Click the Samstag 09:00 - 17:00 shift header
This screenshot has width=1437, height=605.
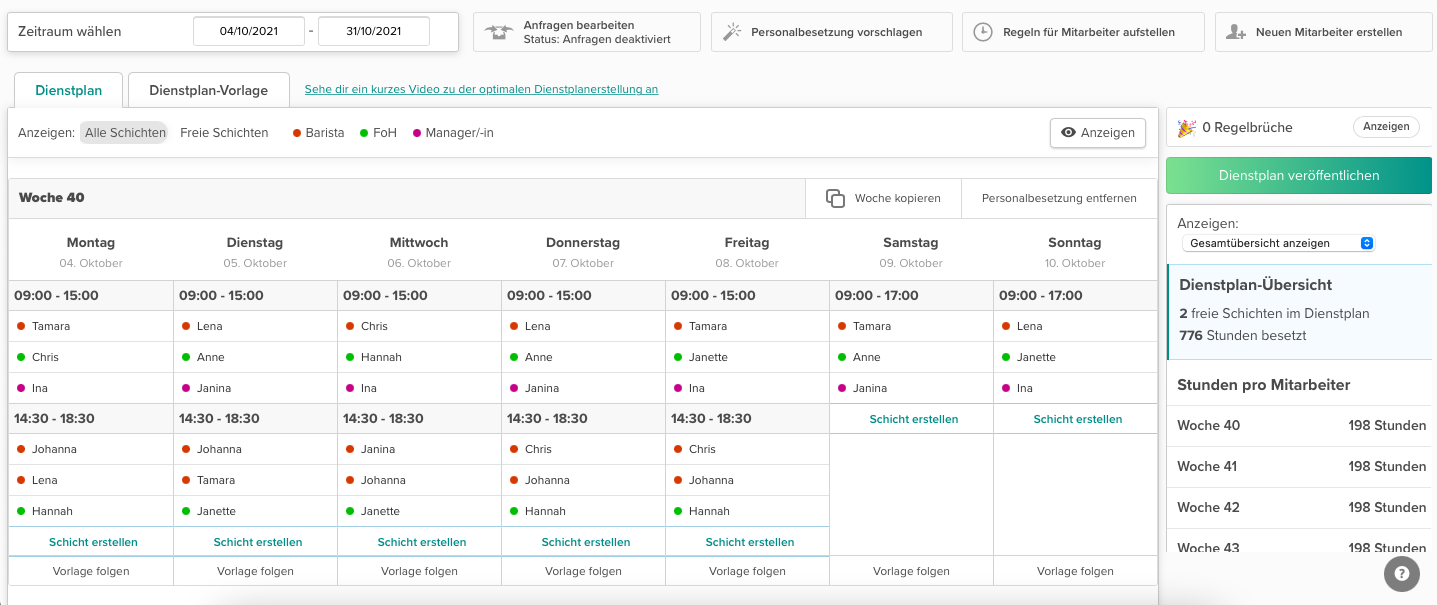click(x=912, y=296)
